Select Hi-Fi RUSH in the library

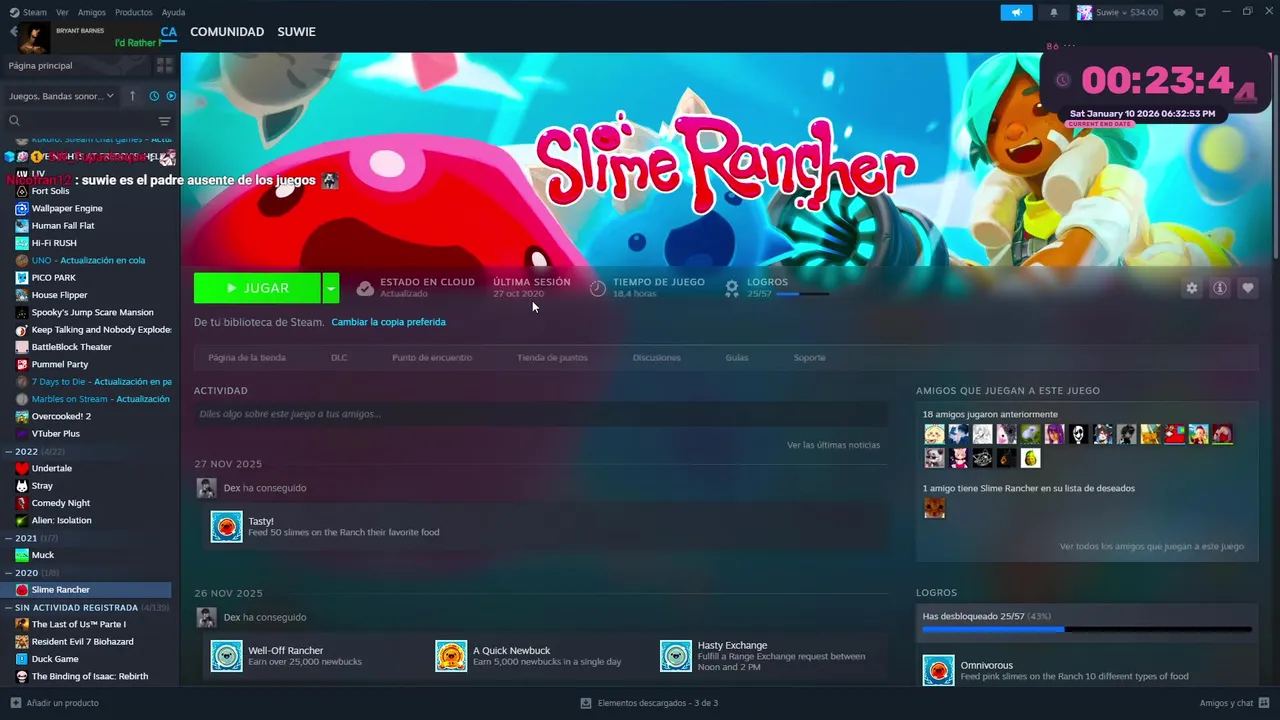(x=54, y=243)
